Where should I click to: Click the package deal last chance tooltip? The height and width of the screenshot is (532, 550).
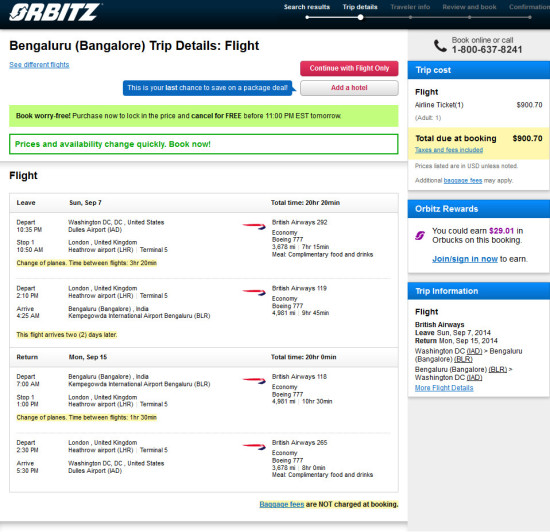point(208,88)
